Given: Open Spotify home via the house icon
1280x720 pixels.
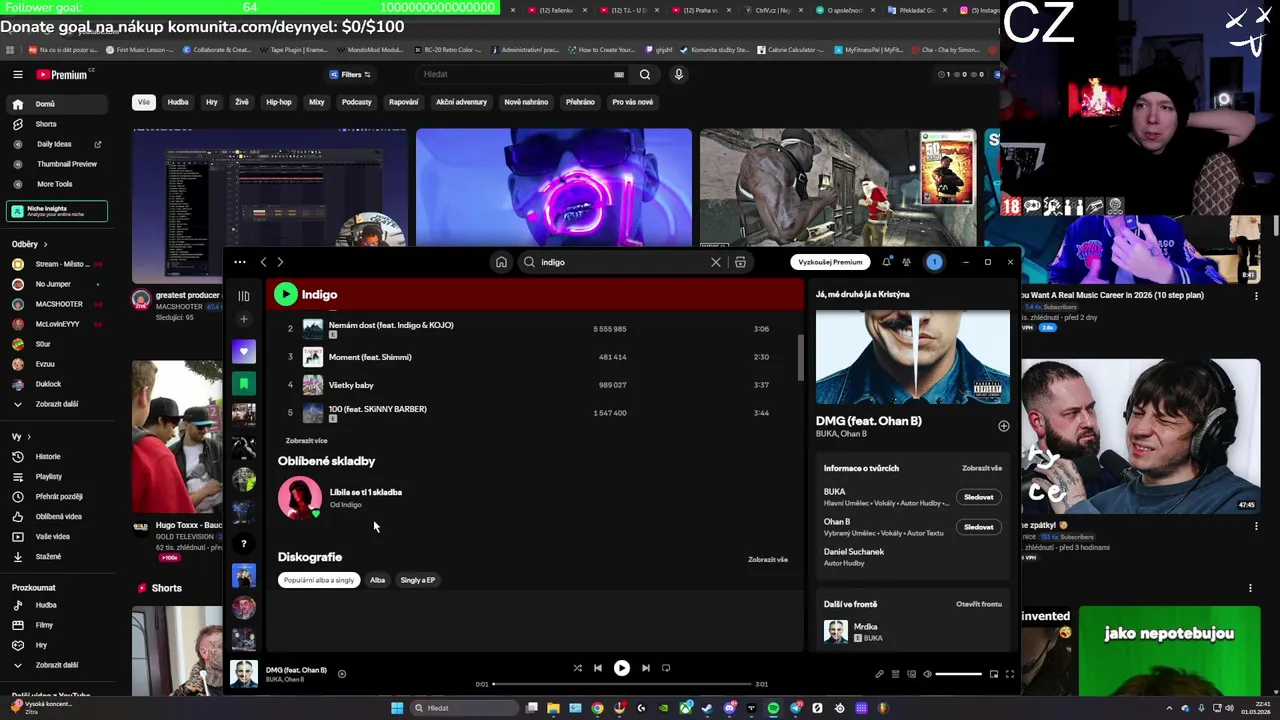Looking at the screenshot, I should click(501, 262).
